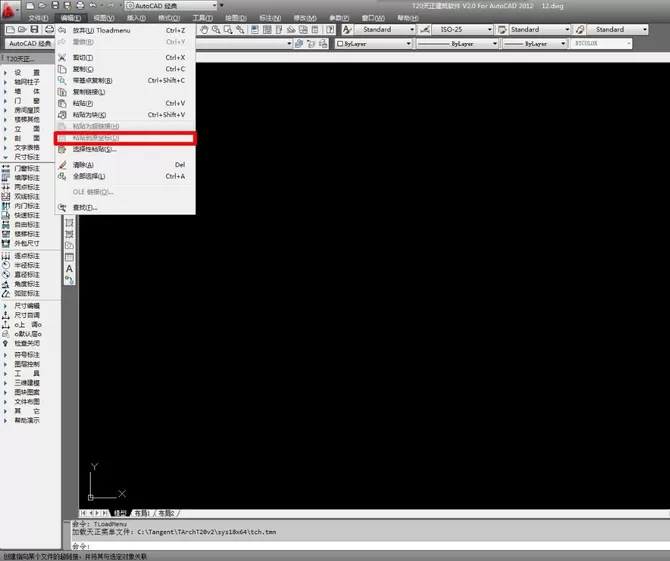Click the T20天正 panel title bar
This screenshot has width=670, height=561.
pos(27,59)
